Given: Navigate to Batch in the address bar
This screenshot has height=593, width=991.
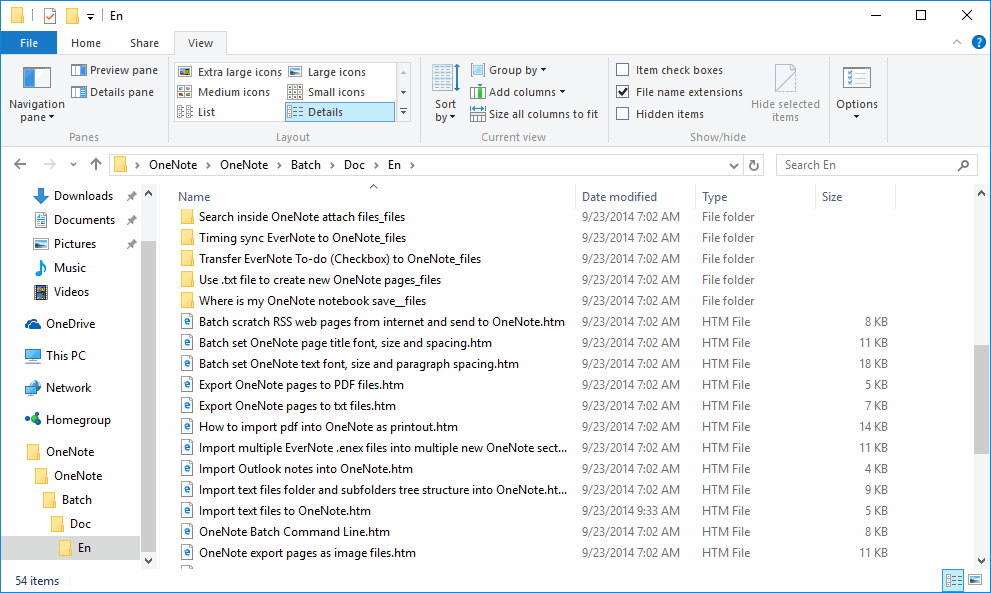Looking at the screenshot, I should 306,165.
